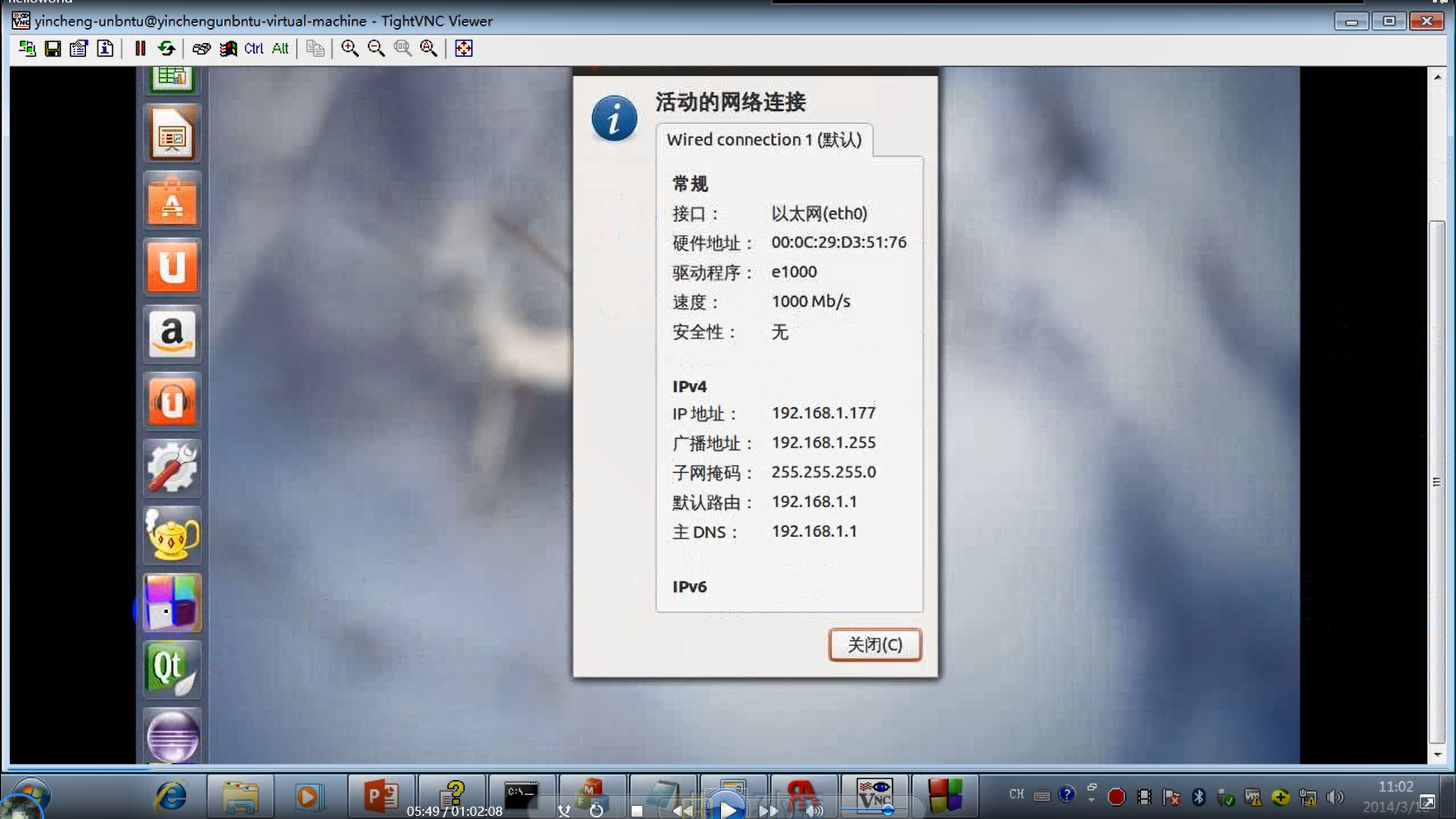Click the CH language indicator in the tray
Screen dimensions: 1456x819
tap(1016, 794)
